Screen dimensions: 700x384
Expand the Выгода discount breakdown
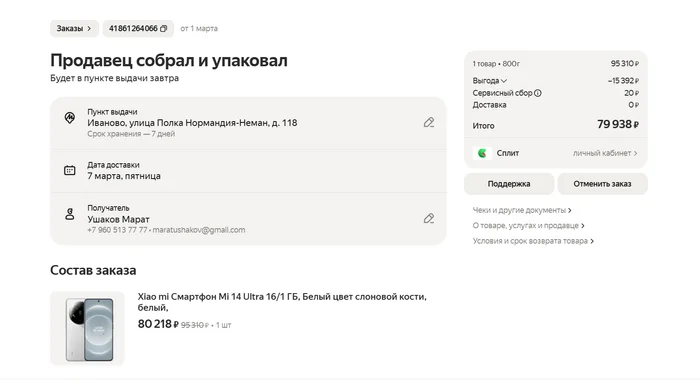(x=490, y=81)
